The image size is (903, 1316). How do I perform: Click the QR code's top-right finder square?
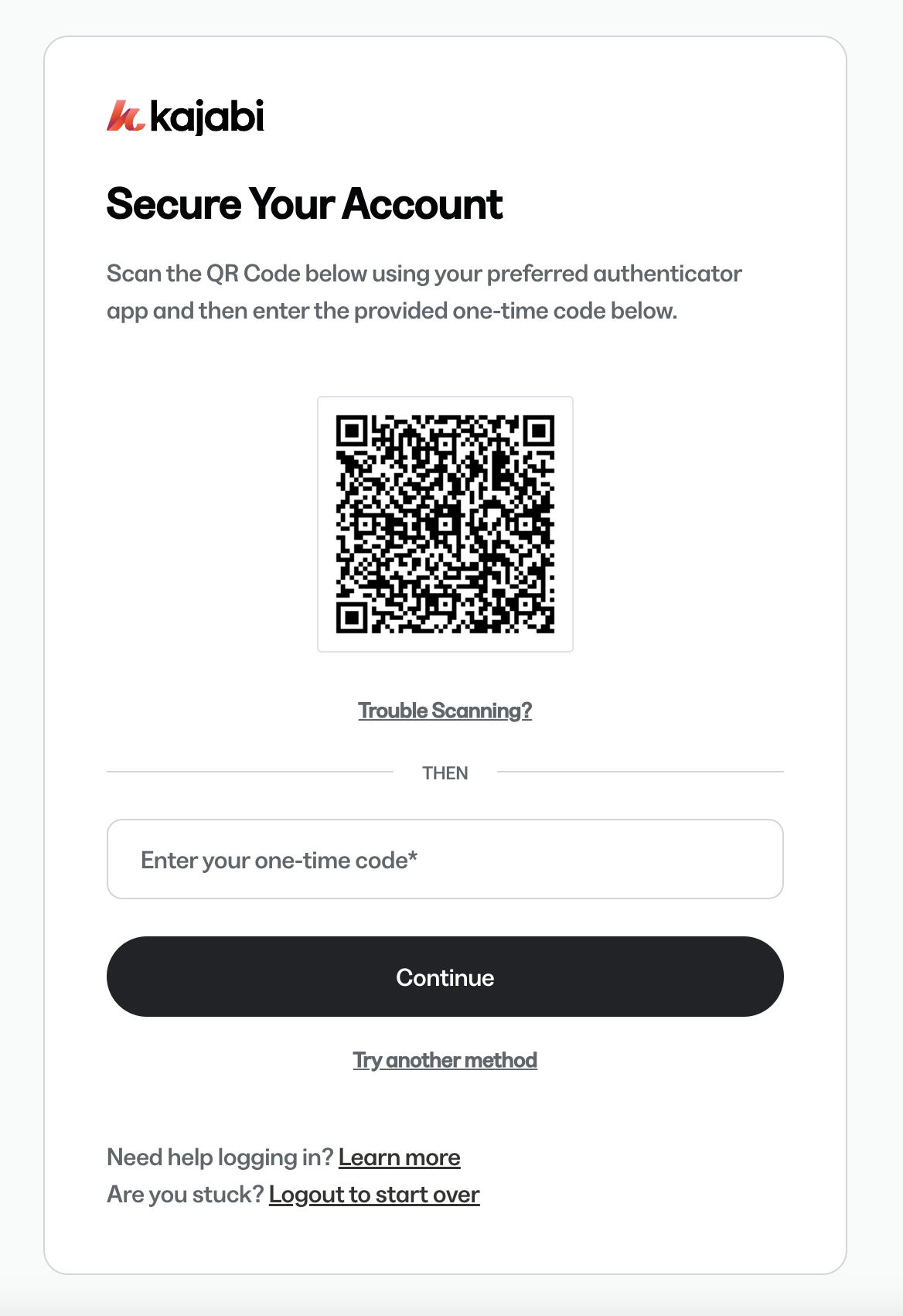click(540, 430)
